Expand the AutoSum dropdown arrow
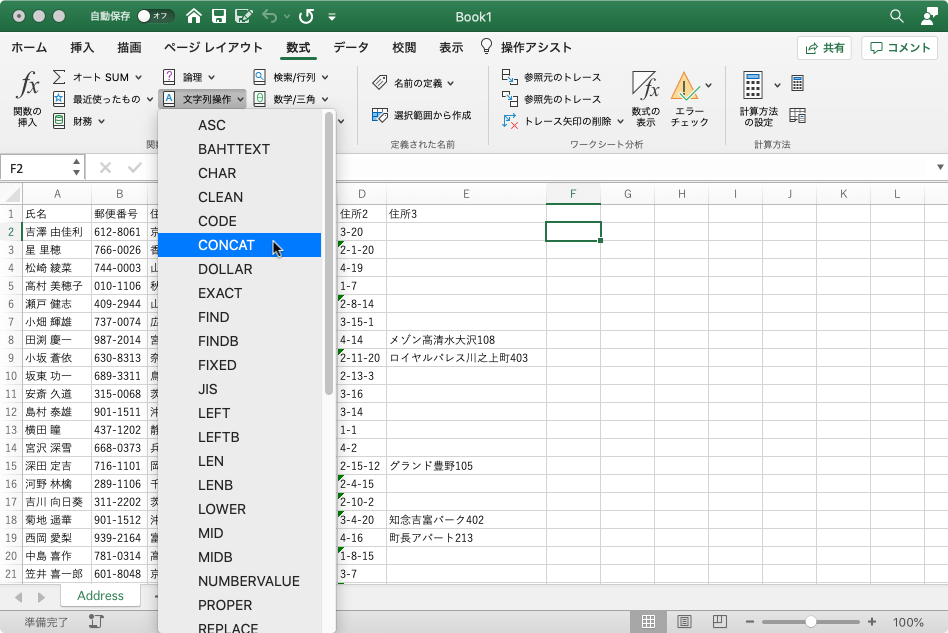Viewport: 948px width, 633px height. [x=138, y=77]
